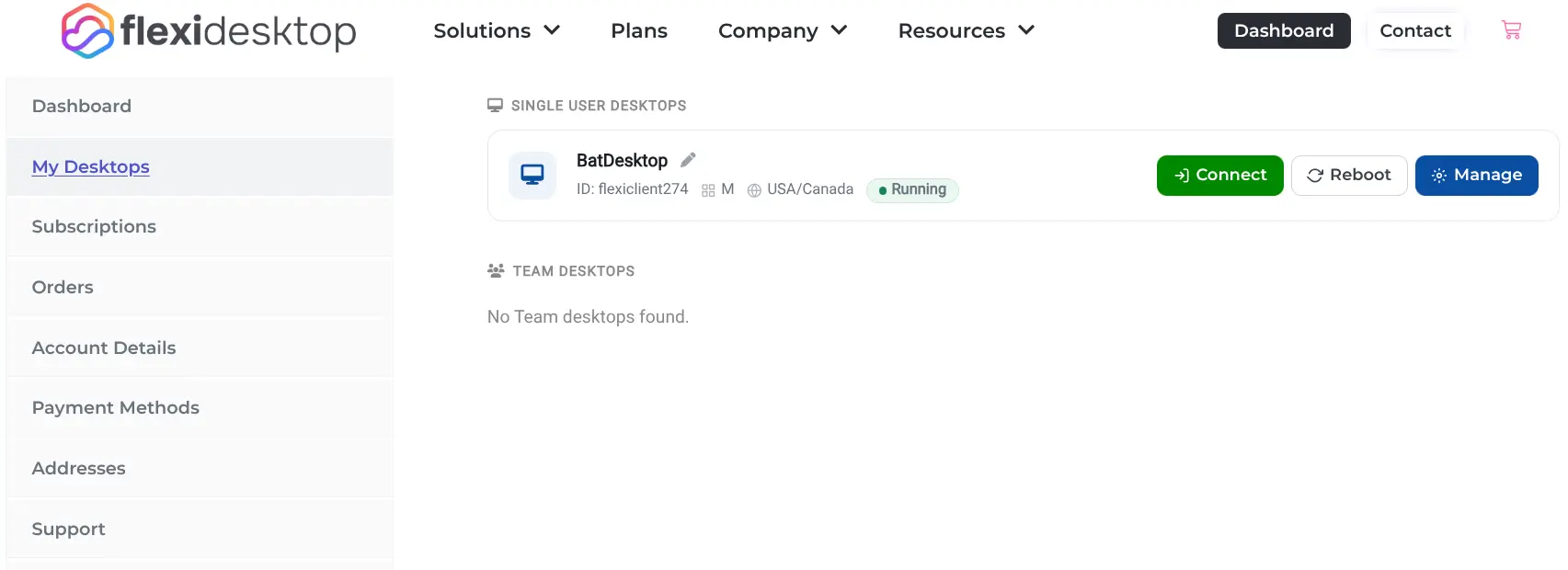Viewport: 1568px width, 570px height.
Task: Click the "No Team desktops found." message
Action: pyautogui.click(x=588, y=317)
